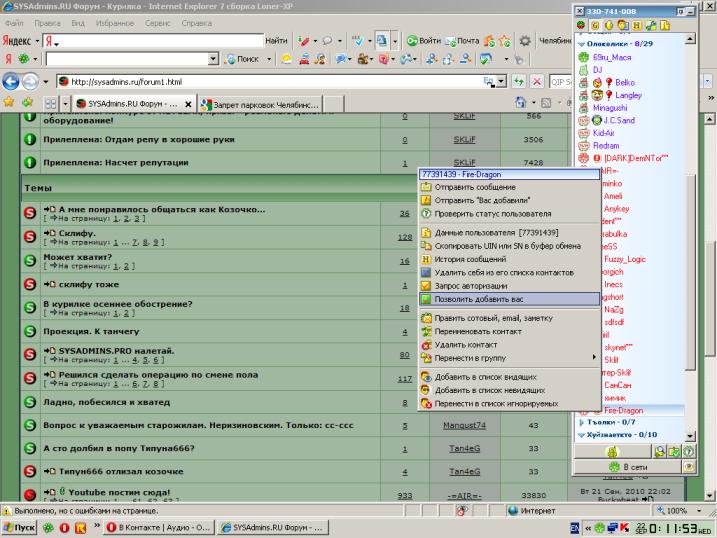Open the Home icon in tab bar

[x=520, y=102]
